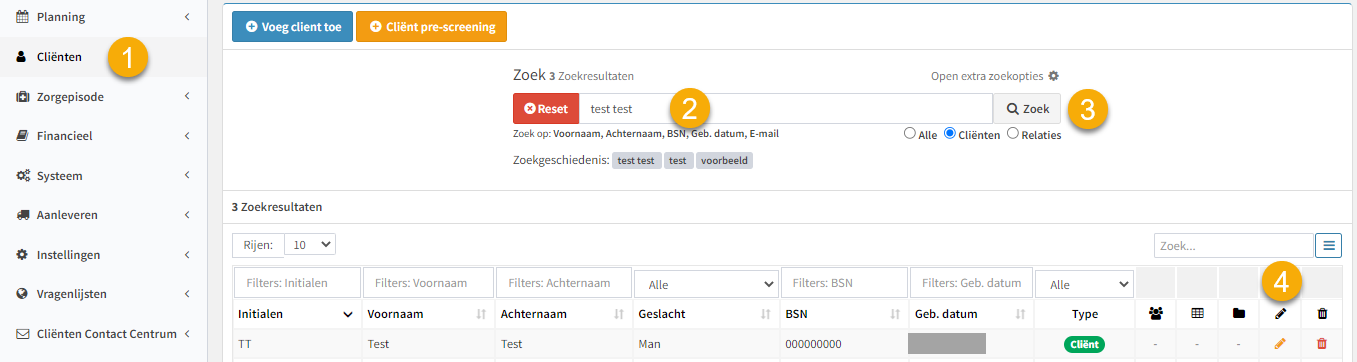The image size is (1357, 362).
Task: Click the Cliënt pre-screening button
Action: [x=432, y=27]
